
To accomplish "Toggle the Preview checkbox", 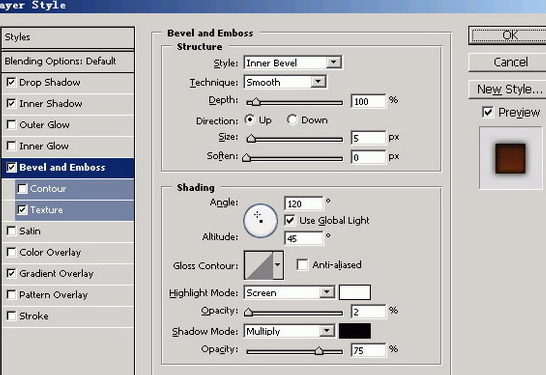I will coord(488,112).
